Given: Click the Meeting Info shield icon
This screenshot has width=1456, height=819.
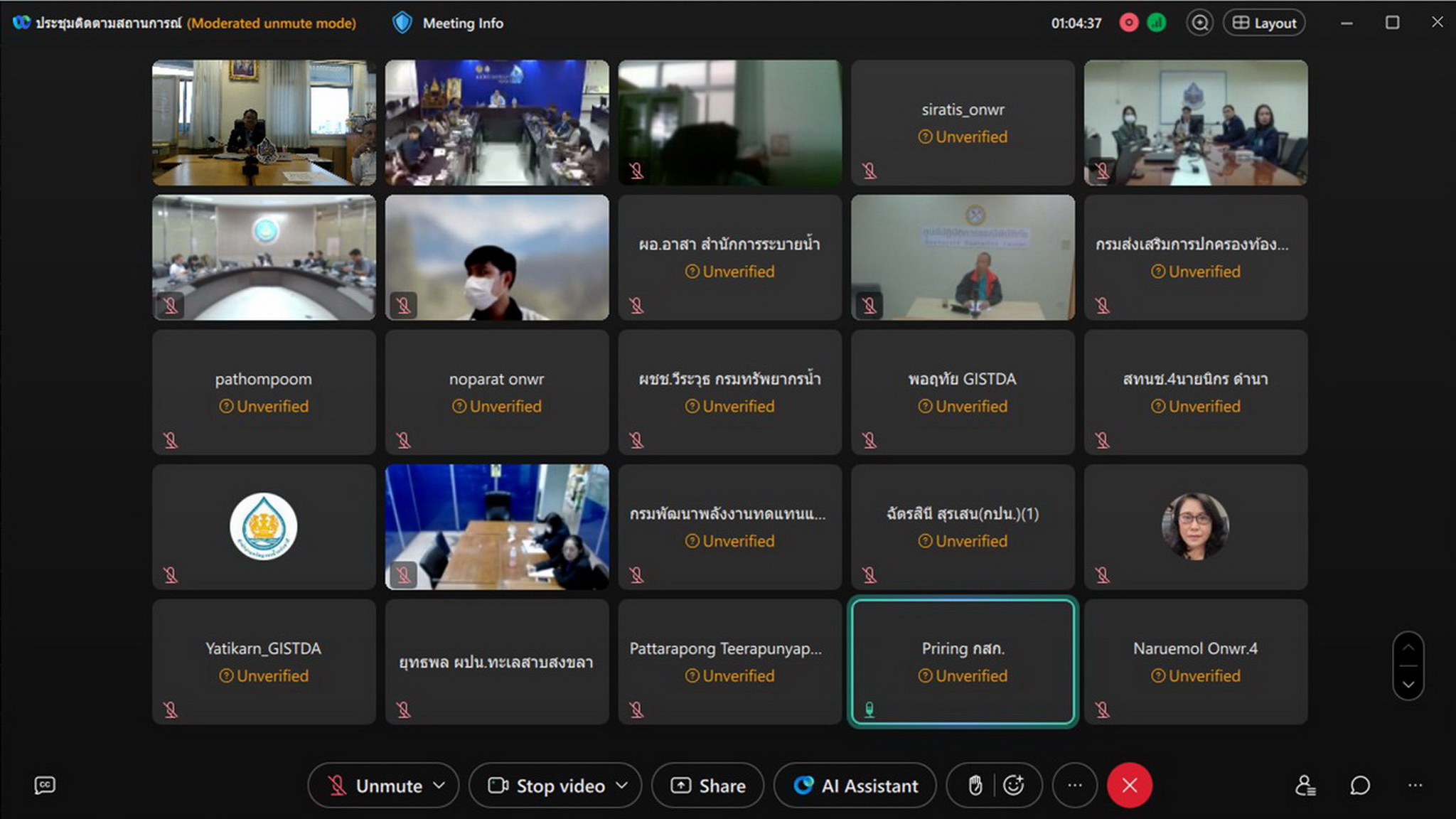Looking at the screenshot, I should click(402, 23).
